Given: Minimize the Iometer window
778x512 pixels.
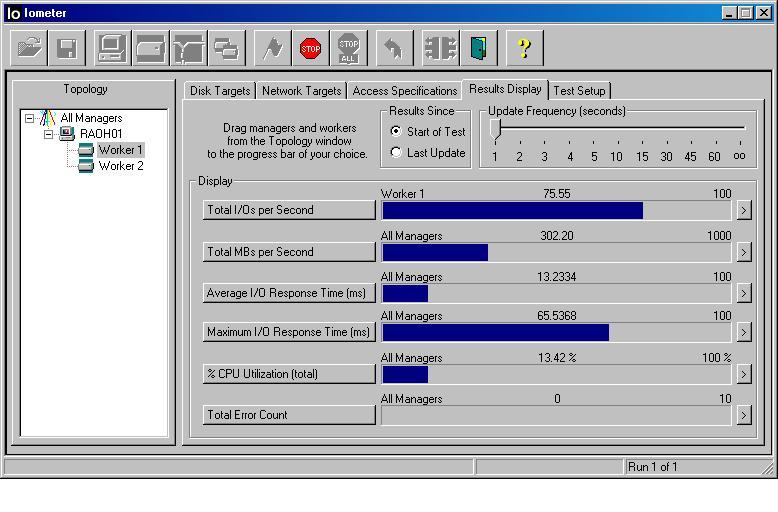Looking at the screenshot, I should pyautogui.click(x=728, y=13).
